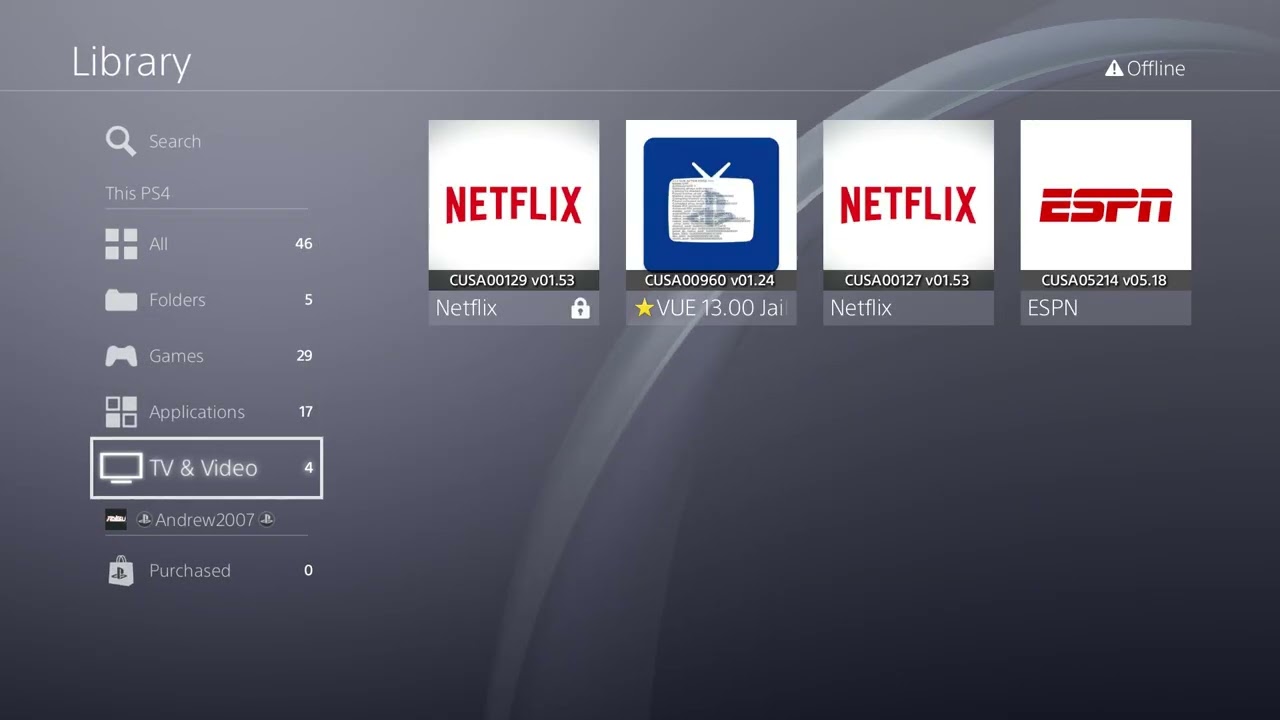Click the 29 count next to Games
Image resolution: width=1280 pixels, height=720 pixels.
[304, 356]
